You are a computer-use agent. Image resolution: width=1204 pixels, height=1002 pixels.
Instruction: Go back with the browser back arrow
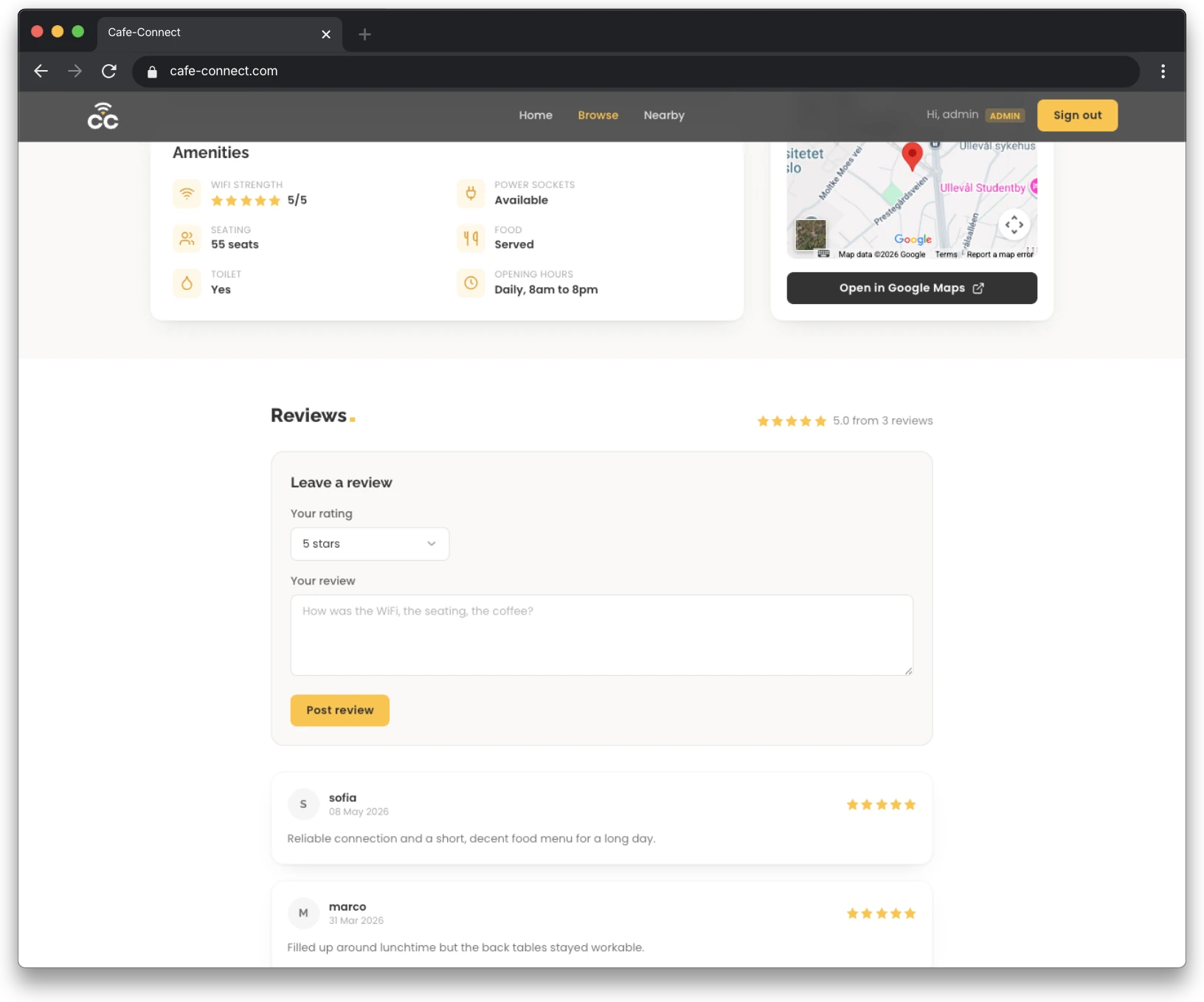(41, 71)
